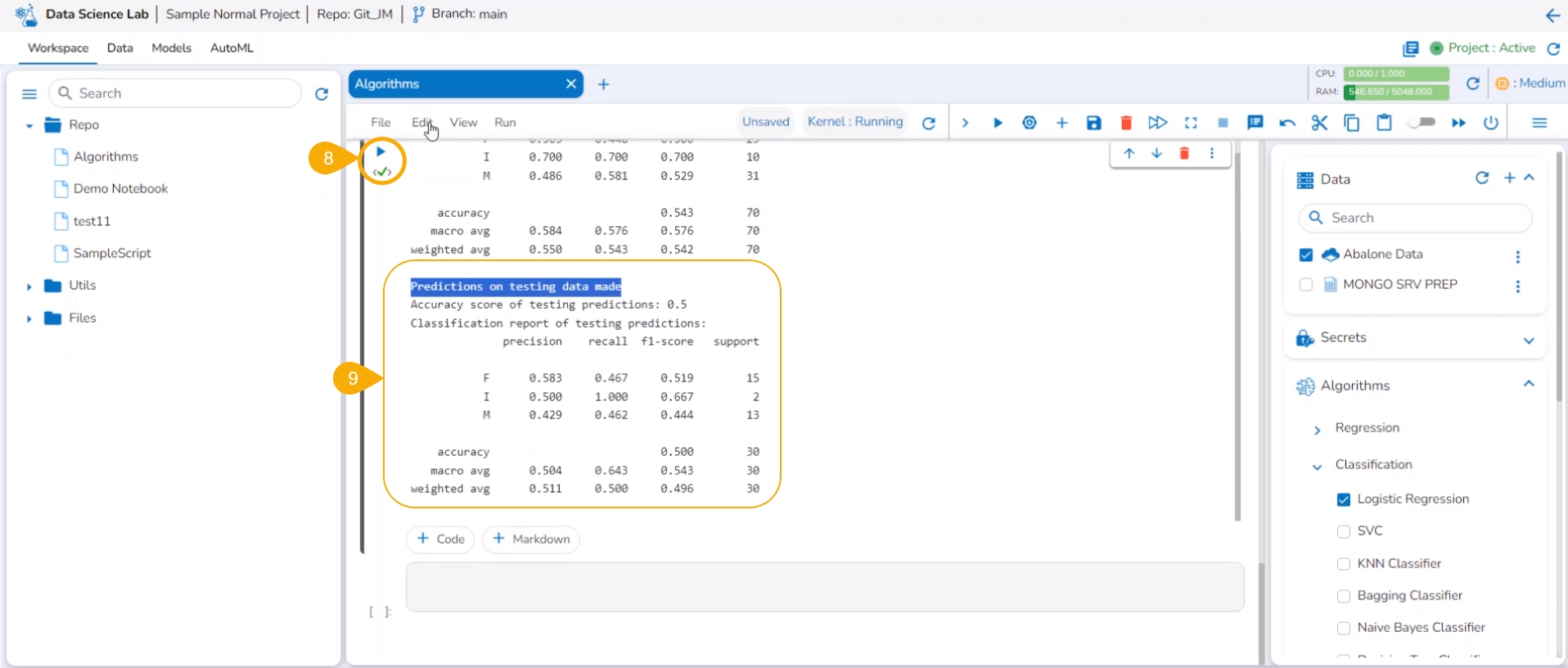Switch to the AutoML tab
Image resolution: width=1568 pixels, height=668 pixels.
click(232, 48)
